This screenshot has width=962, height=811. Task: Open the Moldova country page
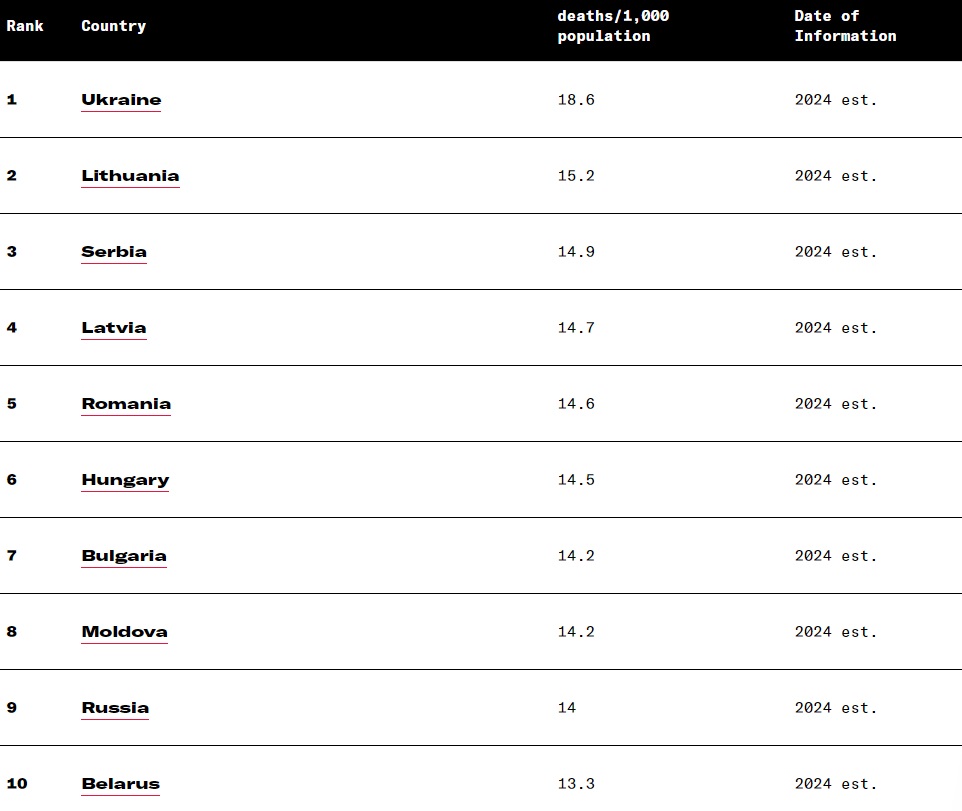(124, 632)
